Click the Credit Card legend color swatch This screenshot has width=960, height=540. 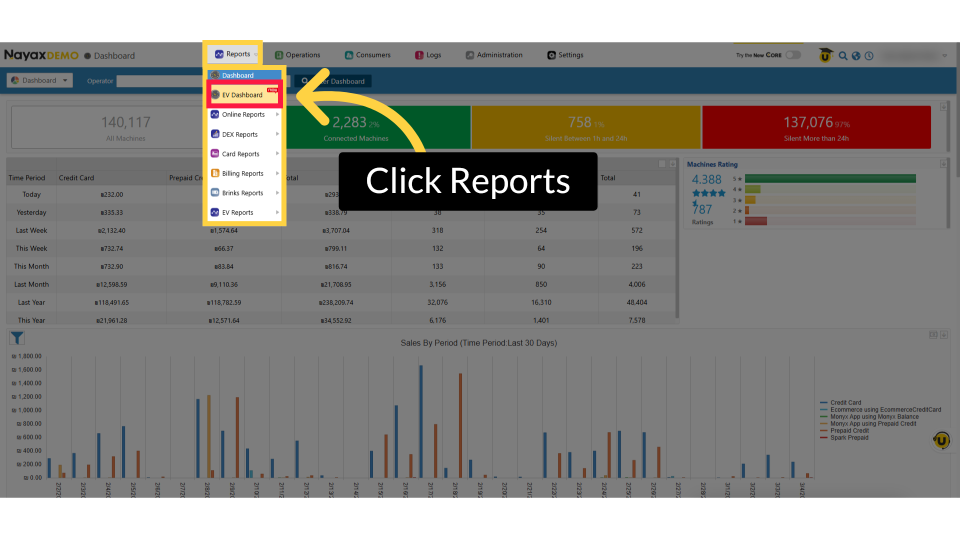(x=823, y=403)
